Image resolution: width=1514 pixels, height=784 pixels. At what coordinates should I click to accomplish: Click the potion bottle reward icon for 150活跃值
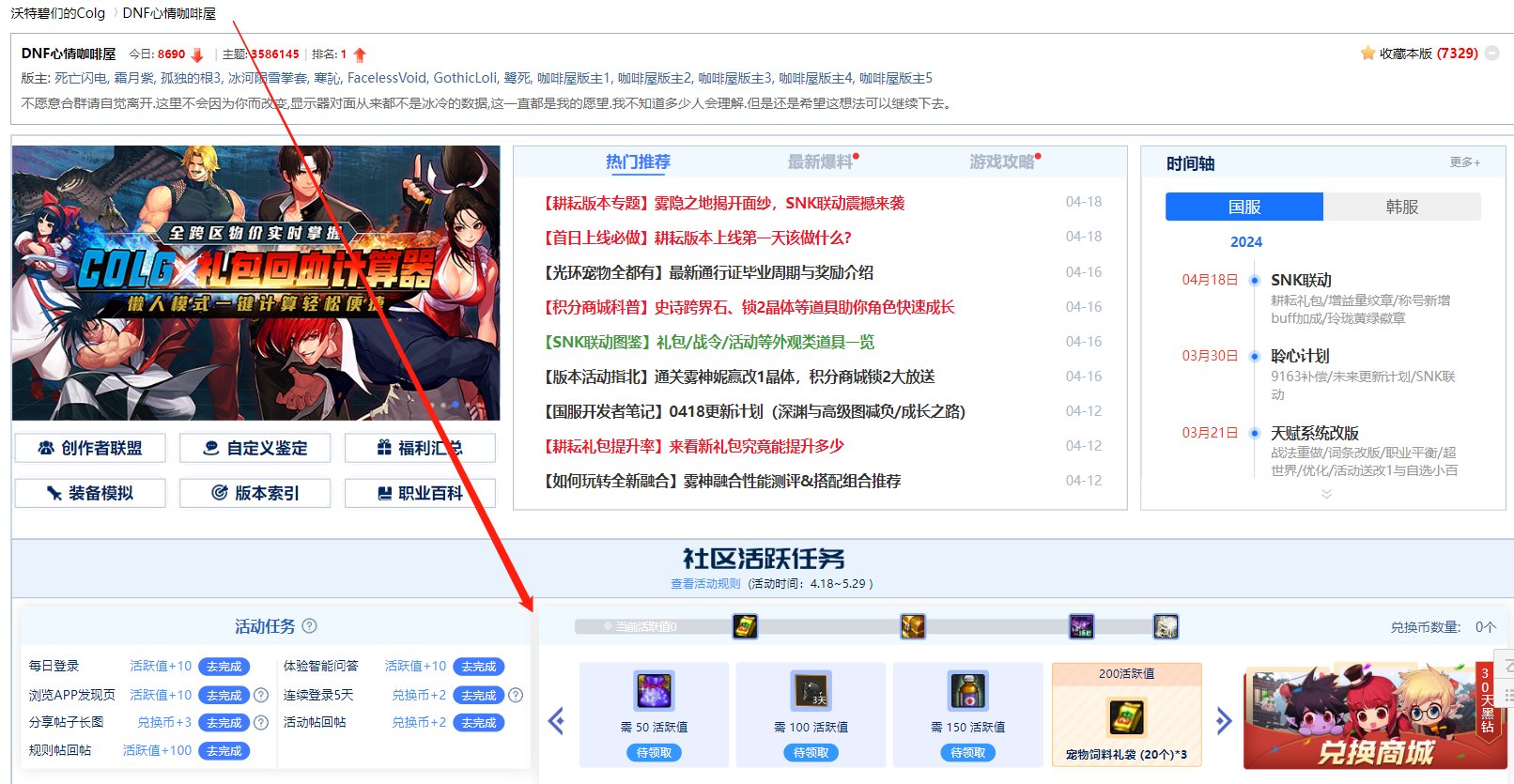click(x=968, y=691)
